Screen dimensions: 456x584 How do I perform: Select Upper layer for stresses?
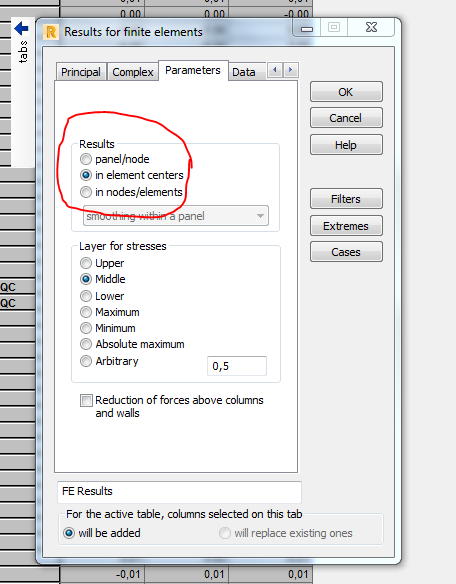point(86,263)
